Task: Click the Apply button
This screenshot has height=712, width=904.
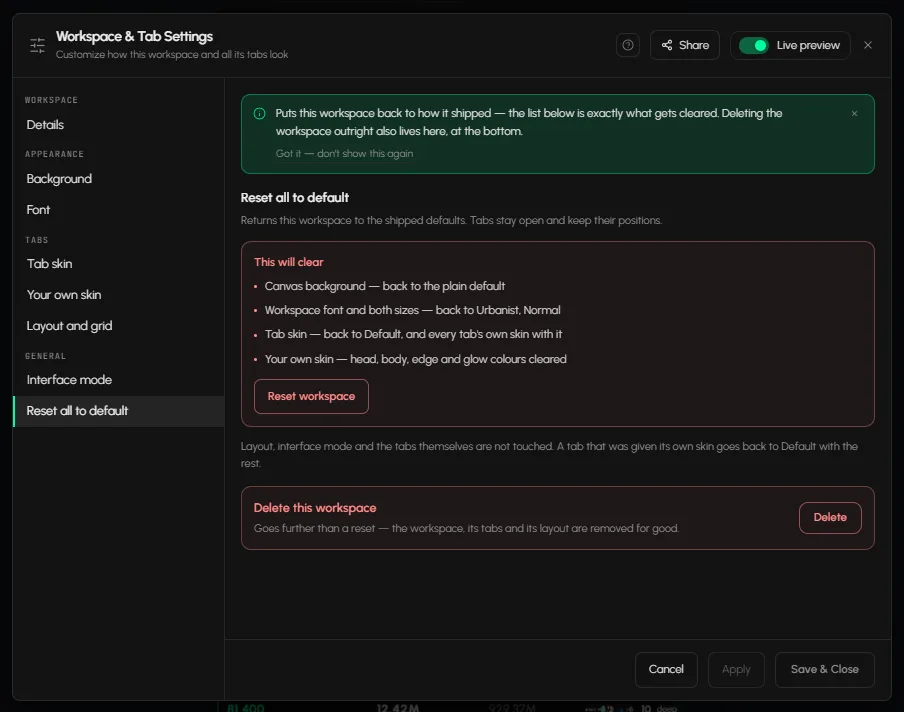Action: [736, 669]
